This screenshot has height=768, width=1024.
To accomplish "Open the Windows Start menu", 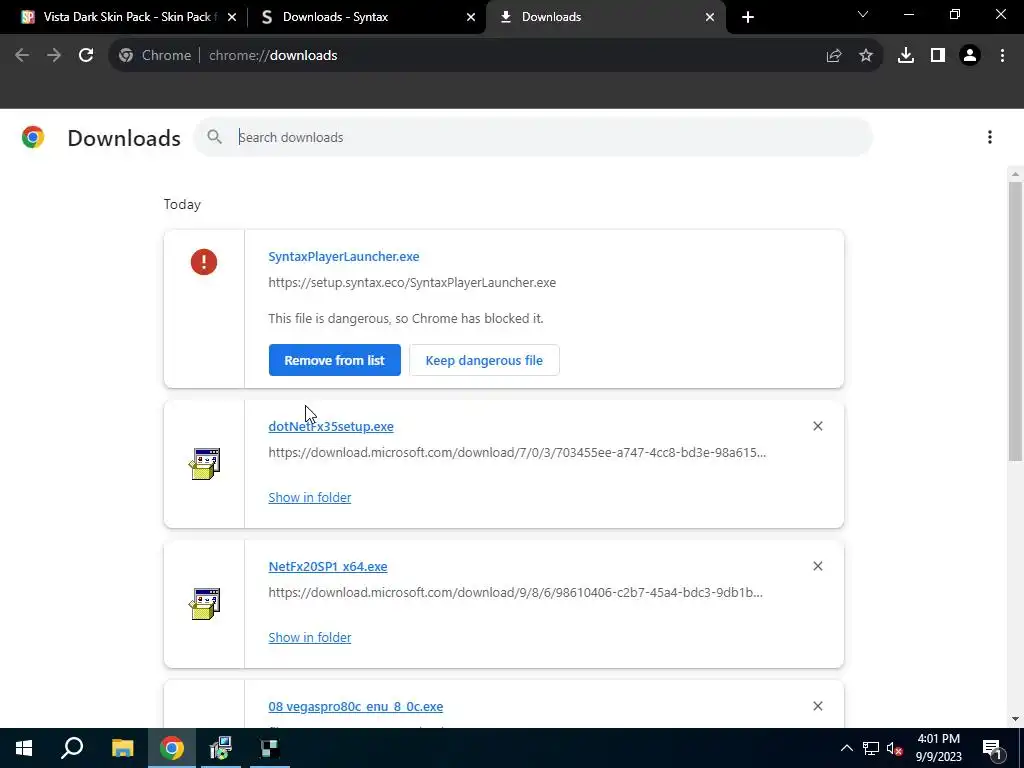I will pyautogui.click(x=24, y=748).
